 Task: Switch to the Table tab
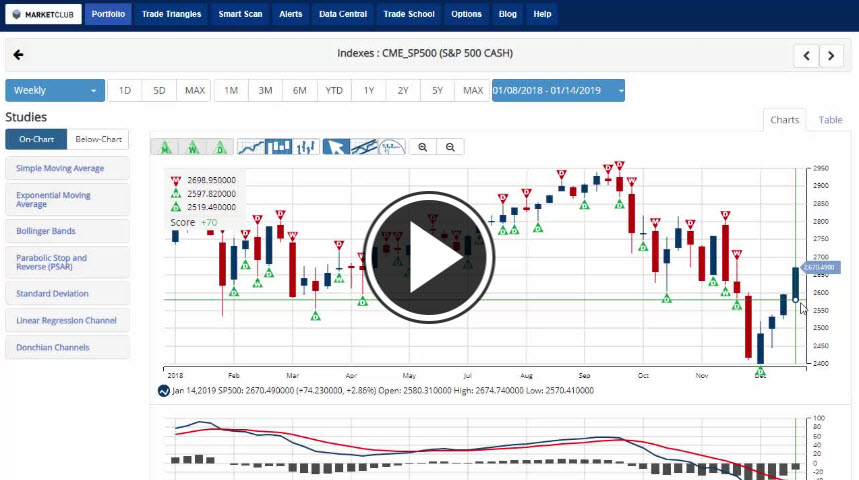coord(830,120)
